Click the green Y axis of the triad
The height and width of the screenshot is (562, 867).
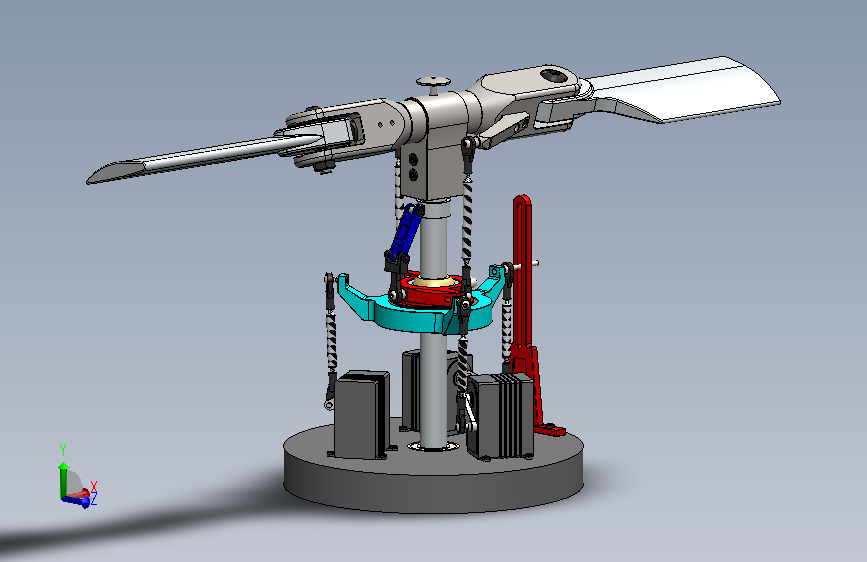63,478
